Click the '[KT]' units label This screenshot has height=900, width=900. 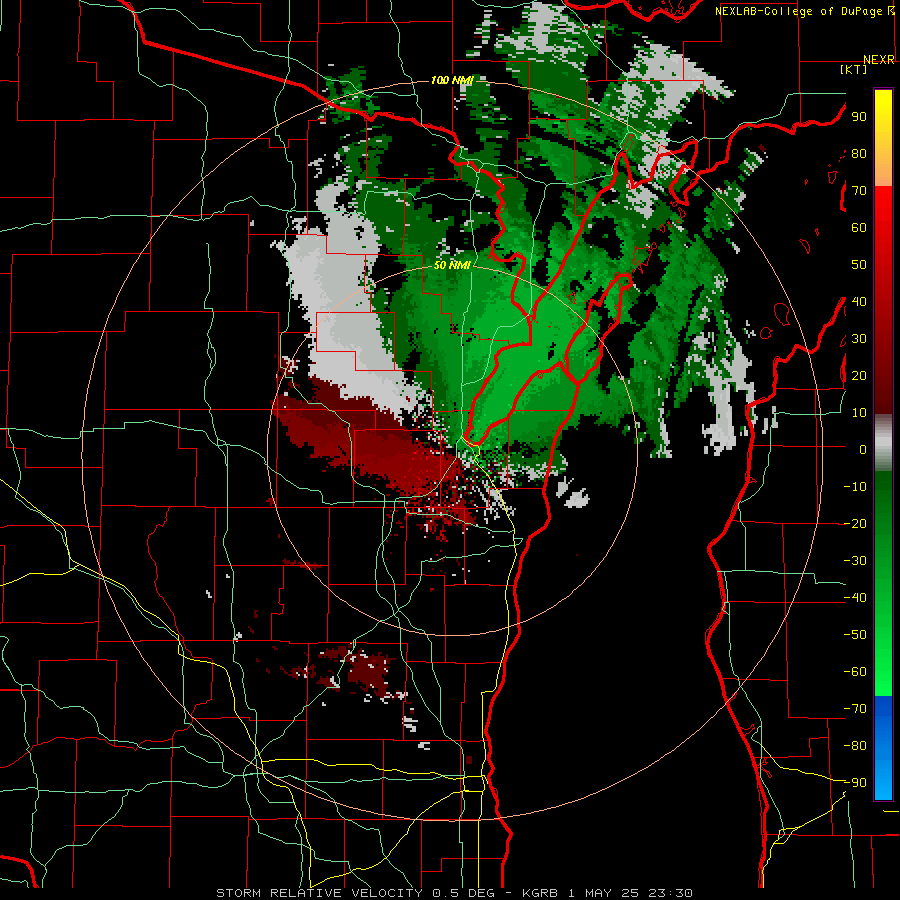(x=853, y=69)
